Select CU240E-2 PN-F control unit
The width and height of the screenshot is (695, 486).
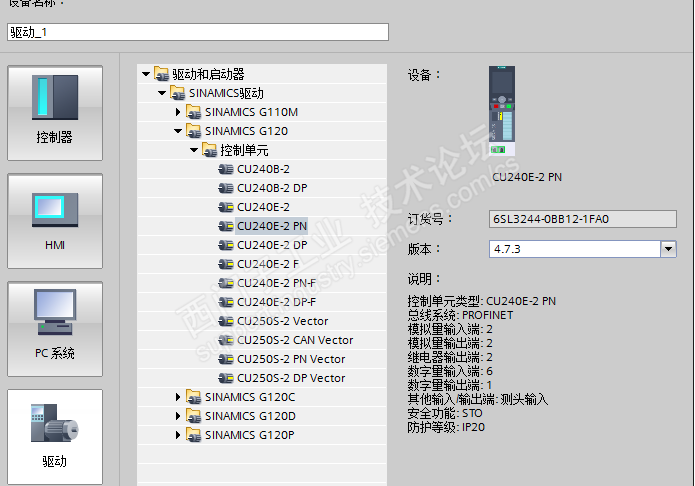pos(277,283)
